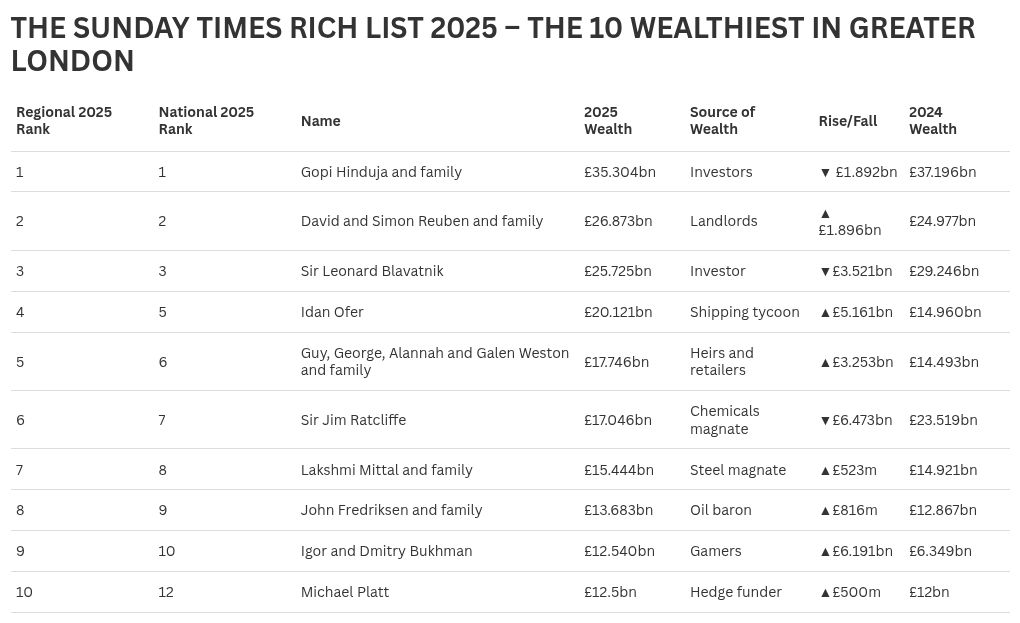This screenshot has height=623, width=1020.
Task: Click the down arrow beside £1.892bn
Action: point(825,172)
